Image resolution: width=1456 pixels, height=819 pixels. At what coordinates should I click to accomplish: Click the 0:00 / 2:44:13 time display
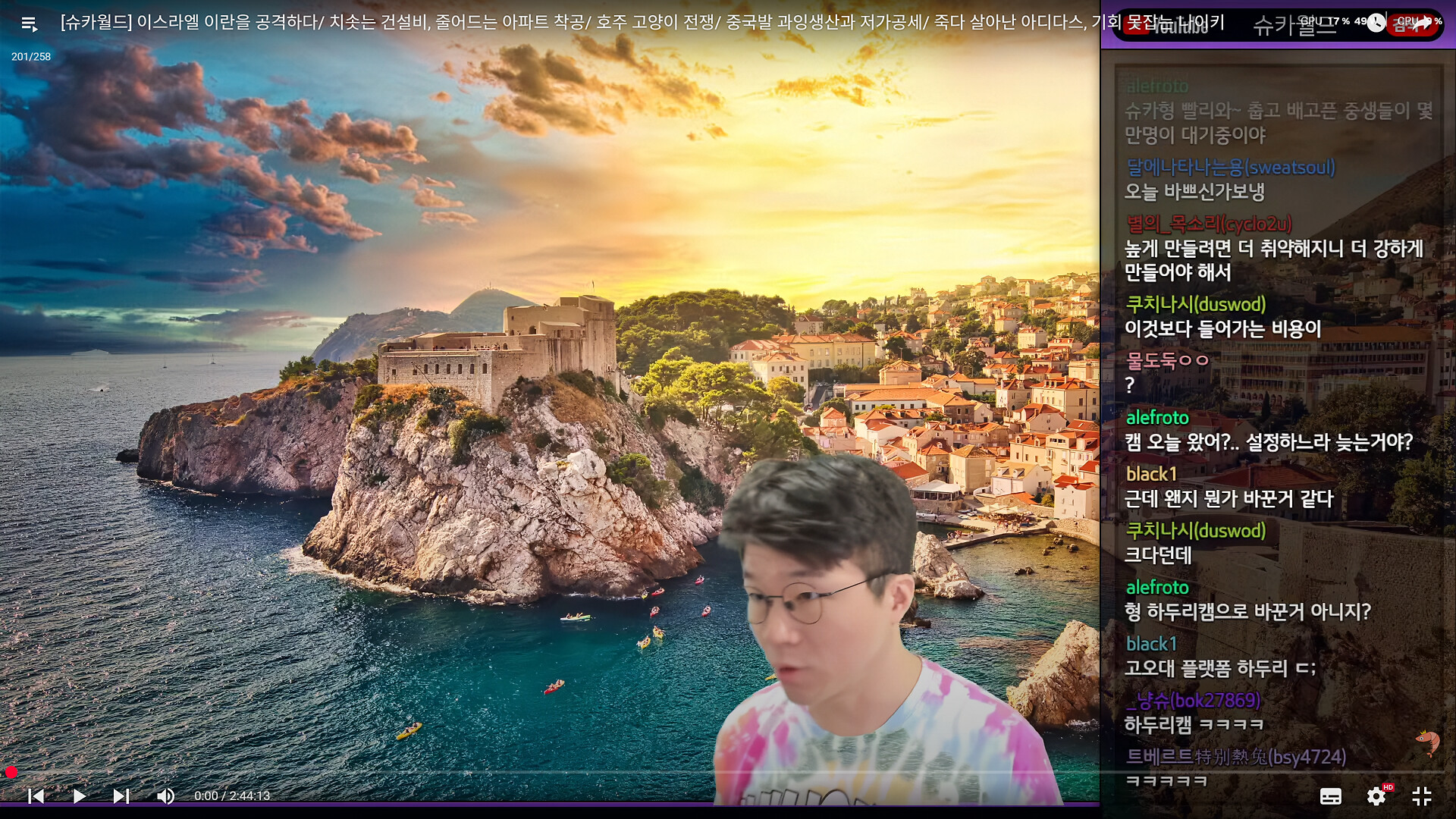coord(232,795)
